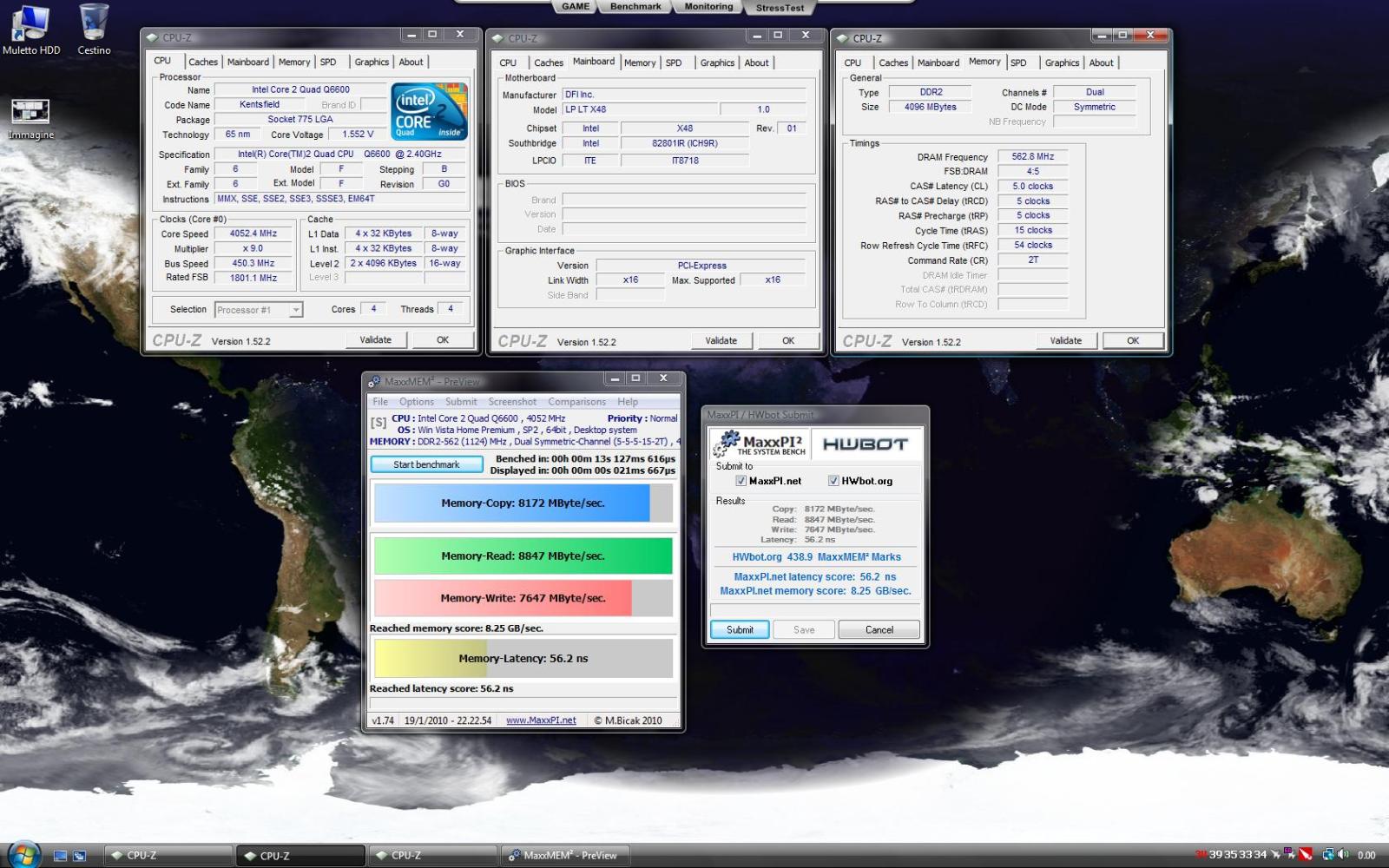Viewport: 1389px width, 868px height.
Task: Click the Model field LP LT X48
Action: [641, 110]
